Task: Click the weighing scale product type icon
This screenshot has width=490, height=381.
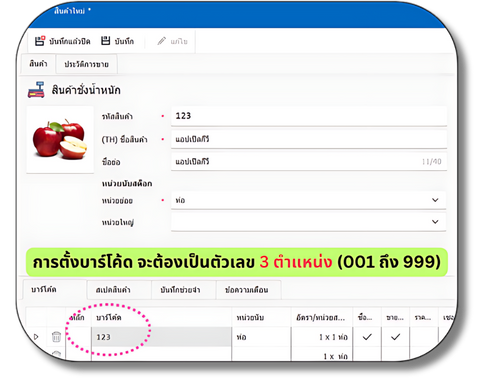Action: pyautogui.click(x=36, y=90)
